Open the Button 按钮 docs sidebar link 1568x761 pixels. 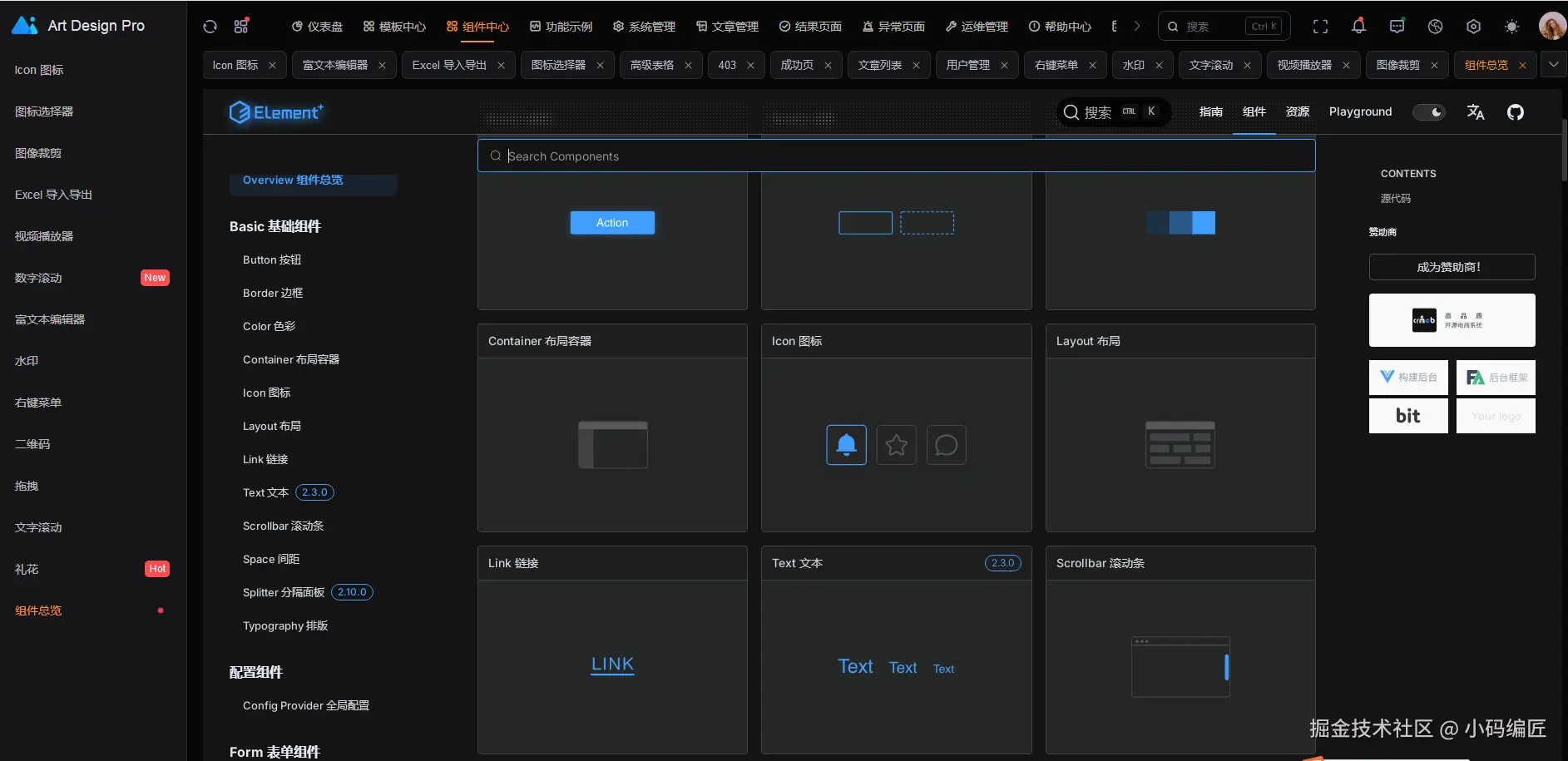[x=272, y=259]
